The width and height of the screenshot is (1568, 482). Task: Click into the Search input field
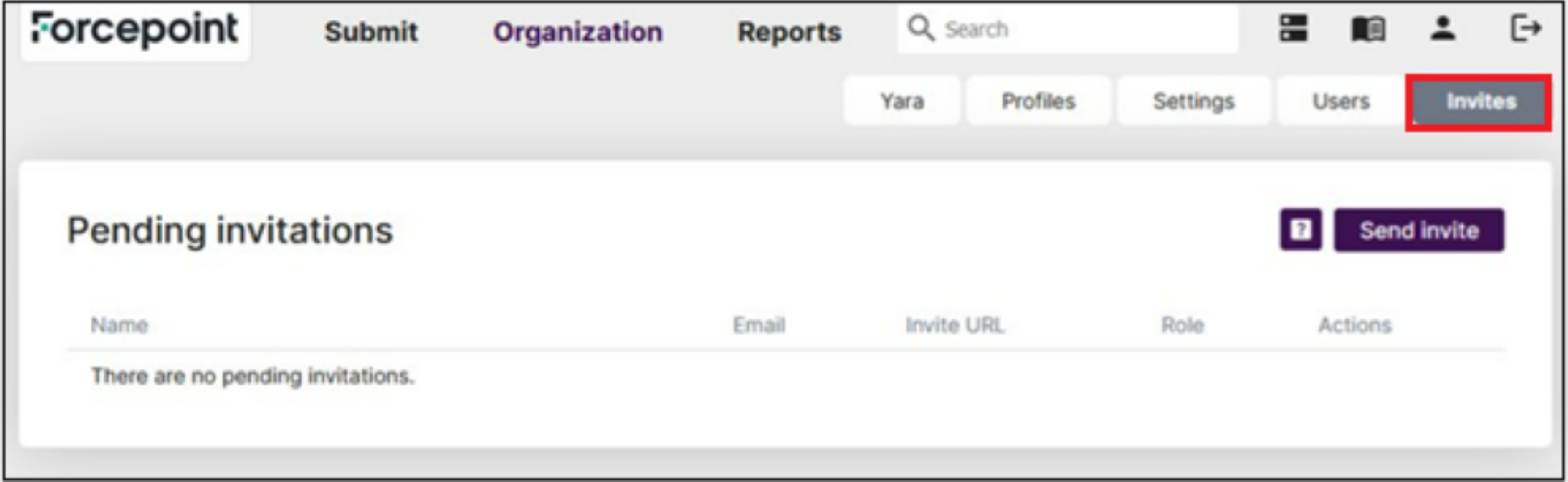(1085, 29)
